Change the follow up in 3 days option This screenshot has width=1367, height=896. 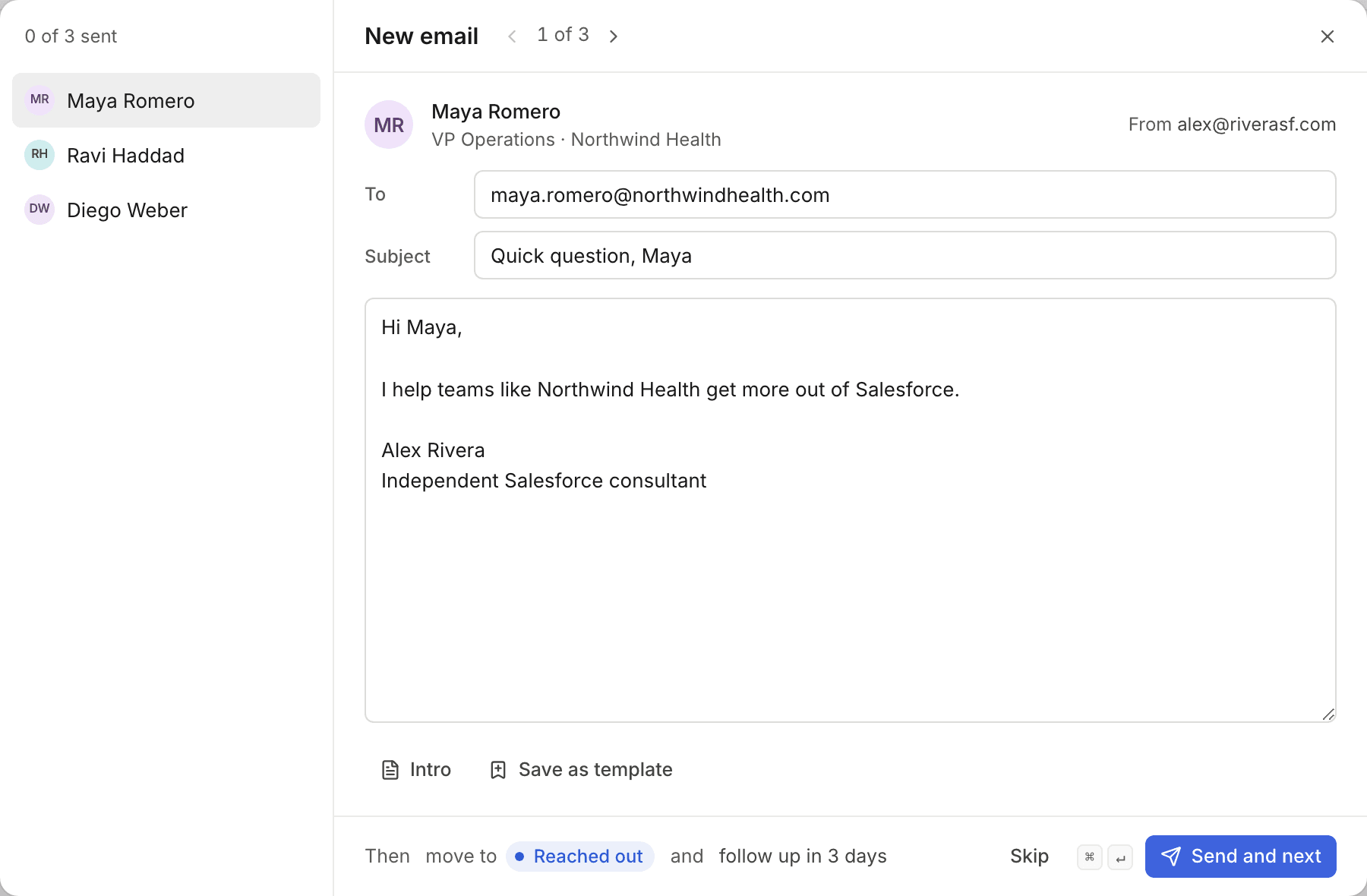point(803,857)
